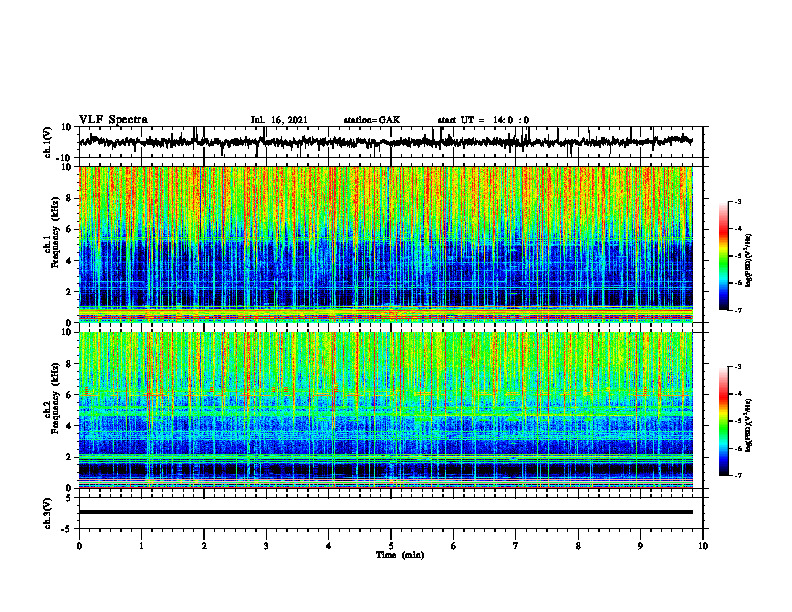This screenshot has width=792, height=612.
Task: Click tick label "9" on the time axis
Action: point(640,546)
